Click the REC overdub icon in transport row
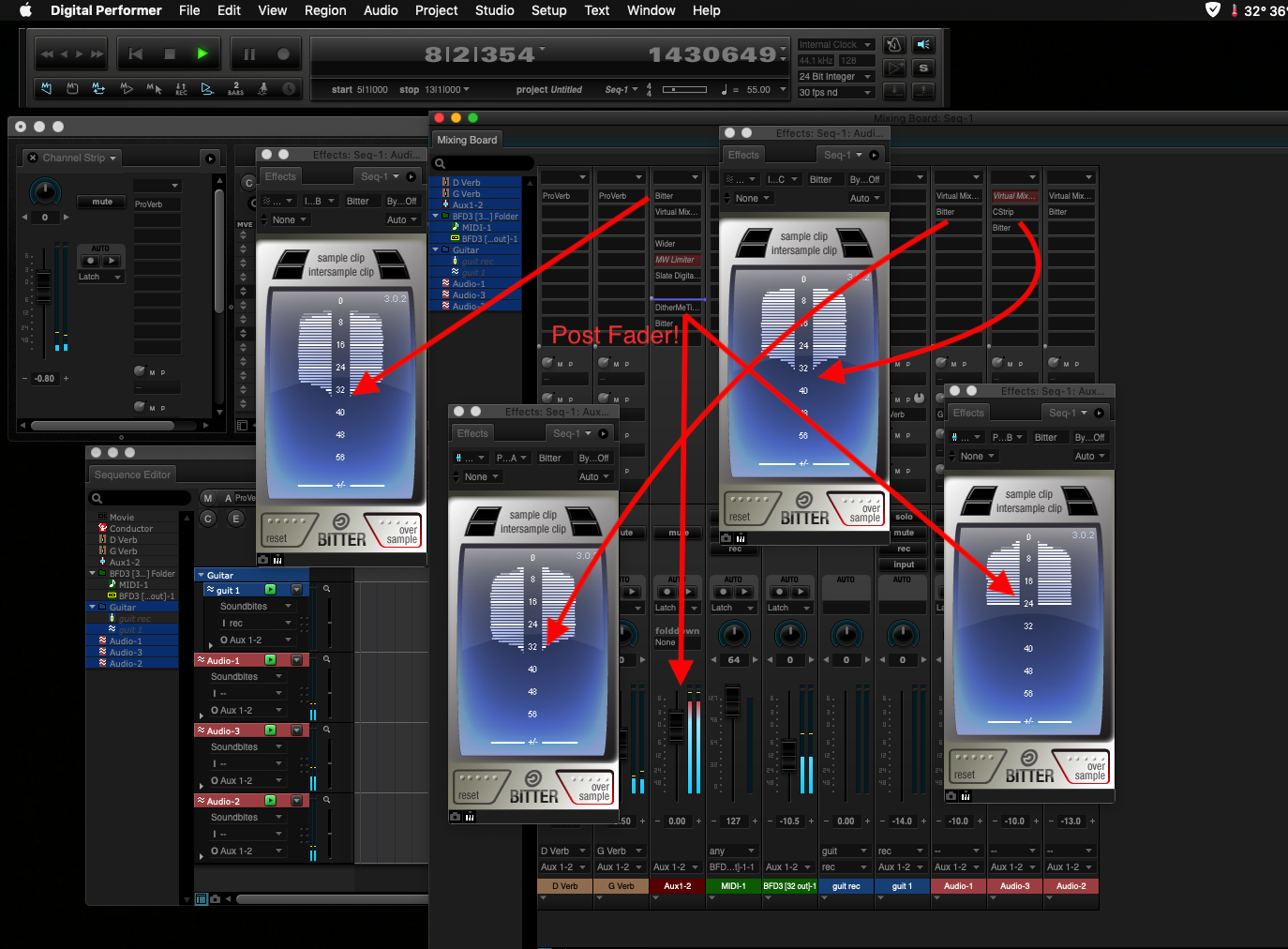Viewport: 1288px width, 949px height. point(181,89)
